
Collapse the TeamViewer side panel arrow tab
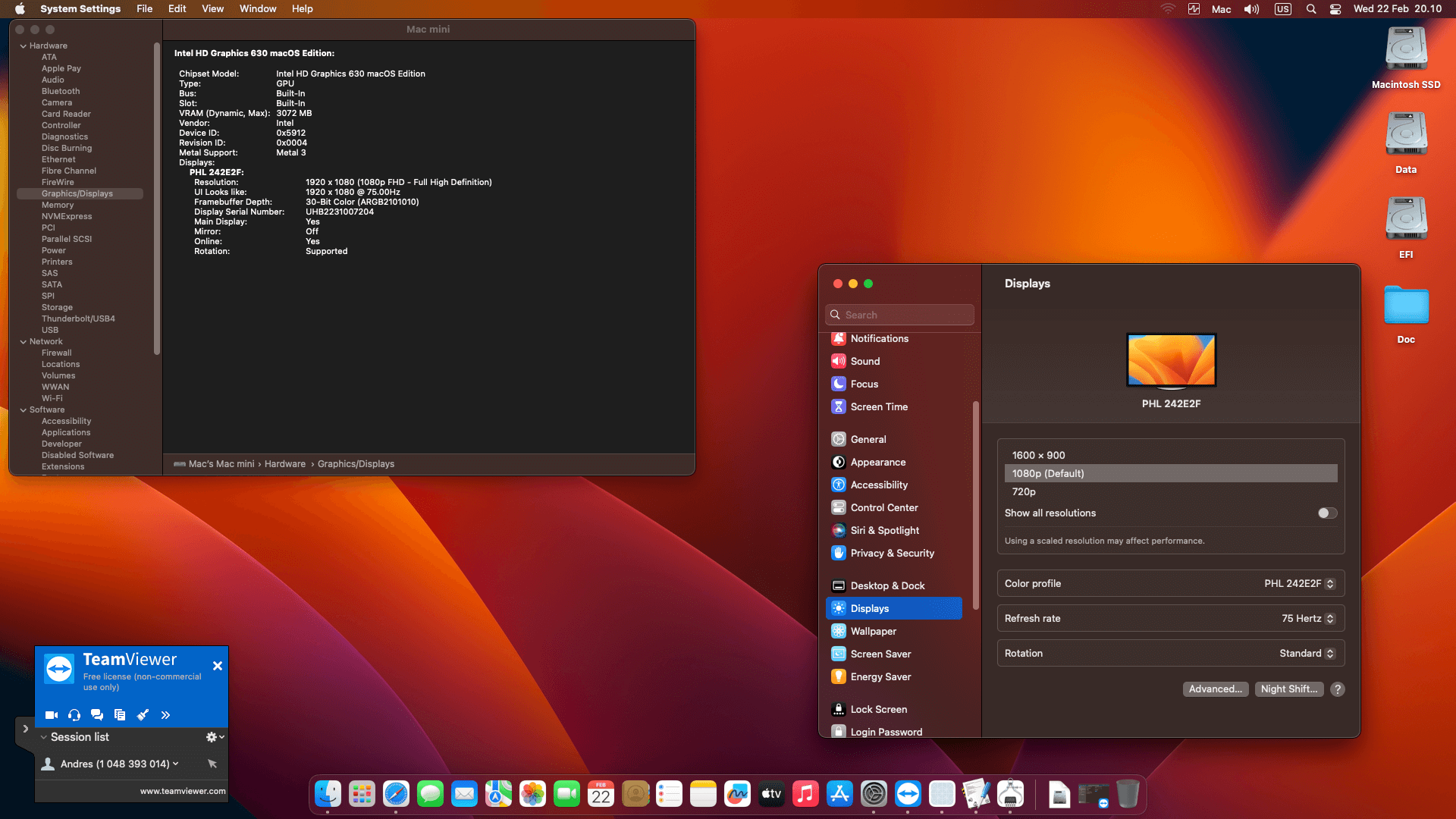(x=26, y=728)
